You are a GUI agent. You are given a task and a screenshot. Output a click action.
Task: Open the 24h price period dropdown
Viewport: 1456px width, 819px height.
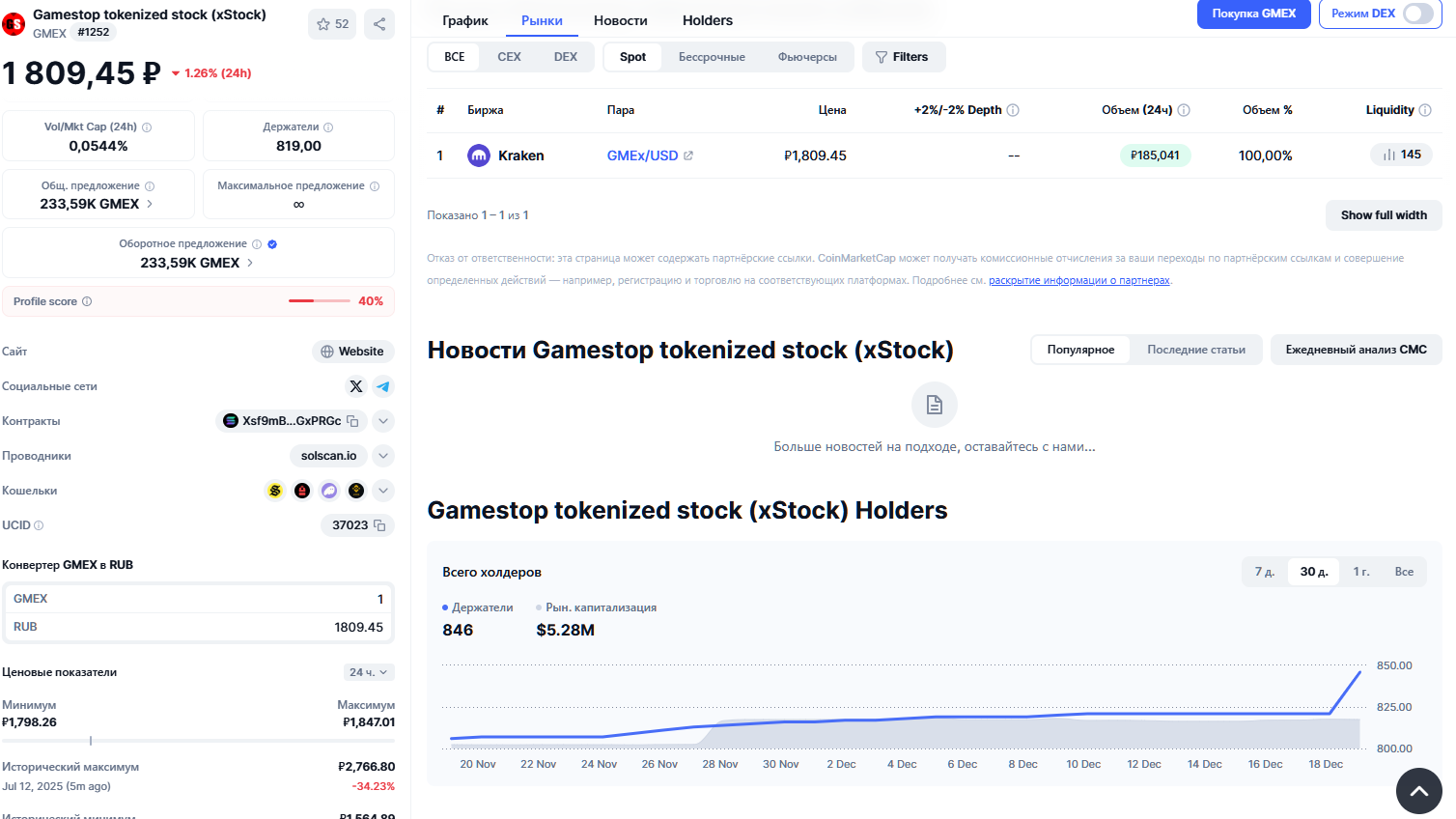click(x=369, y=672)
